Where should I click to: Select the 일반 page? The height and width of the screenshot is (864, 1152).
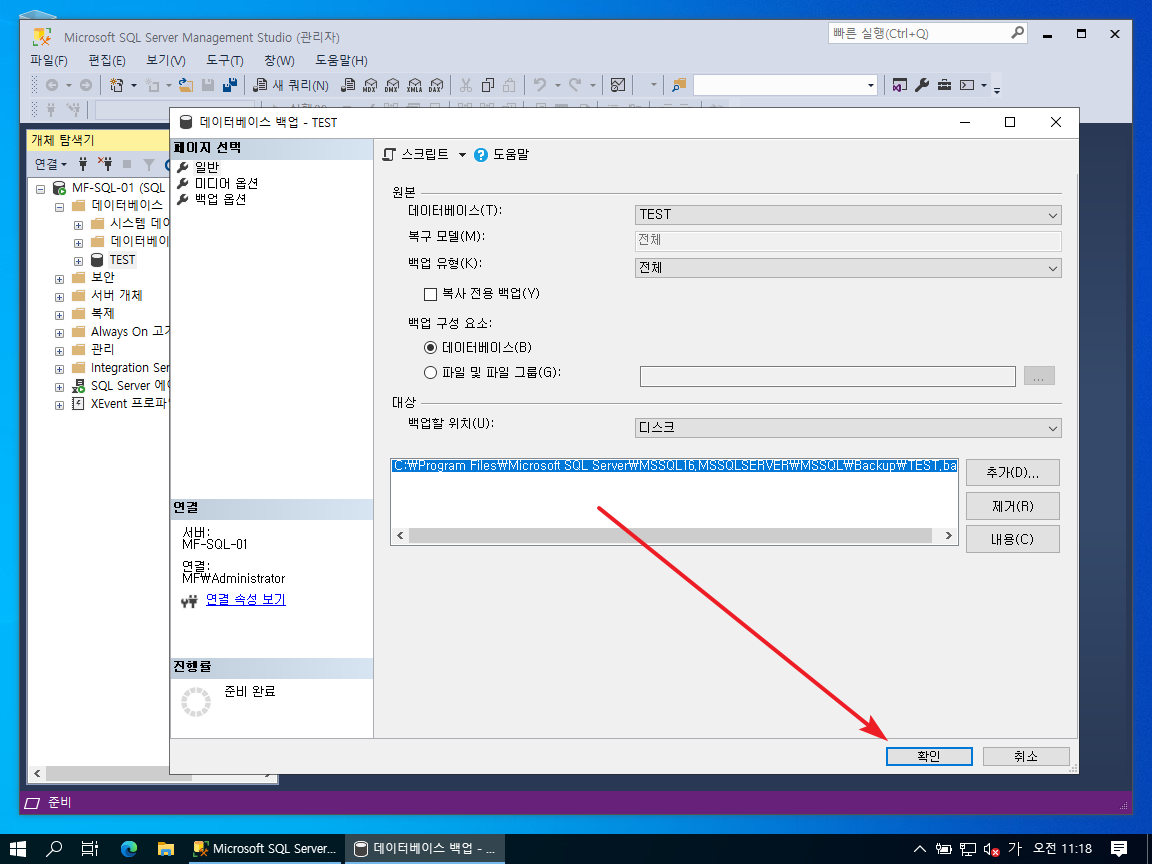coord(206,167)
